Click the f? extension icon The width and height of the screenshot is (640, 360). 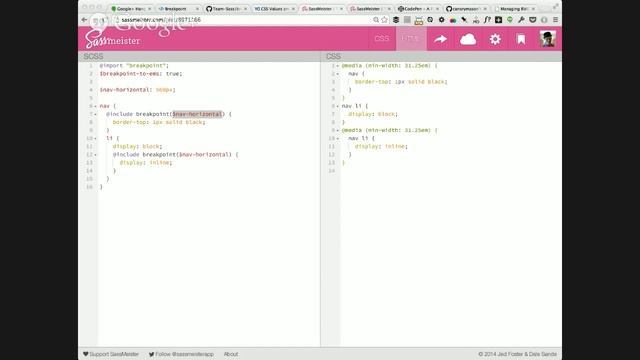tap(487, 20)
